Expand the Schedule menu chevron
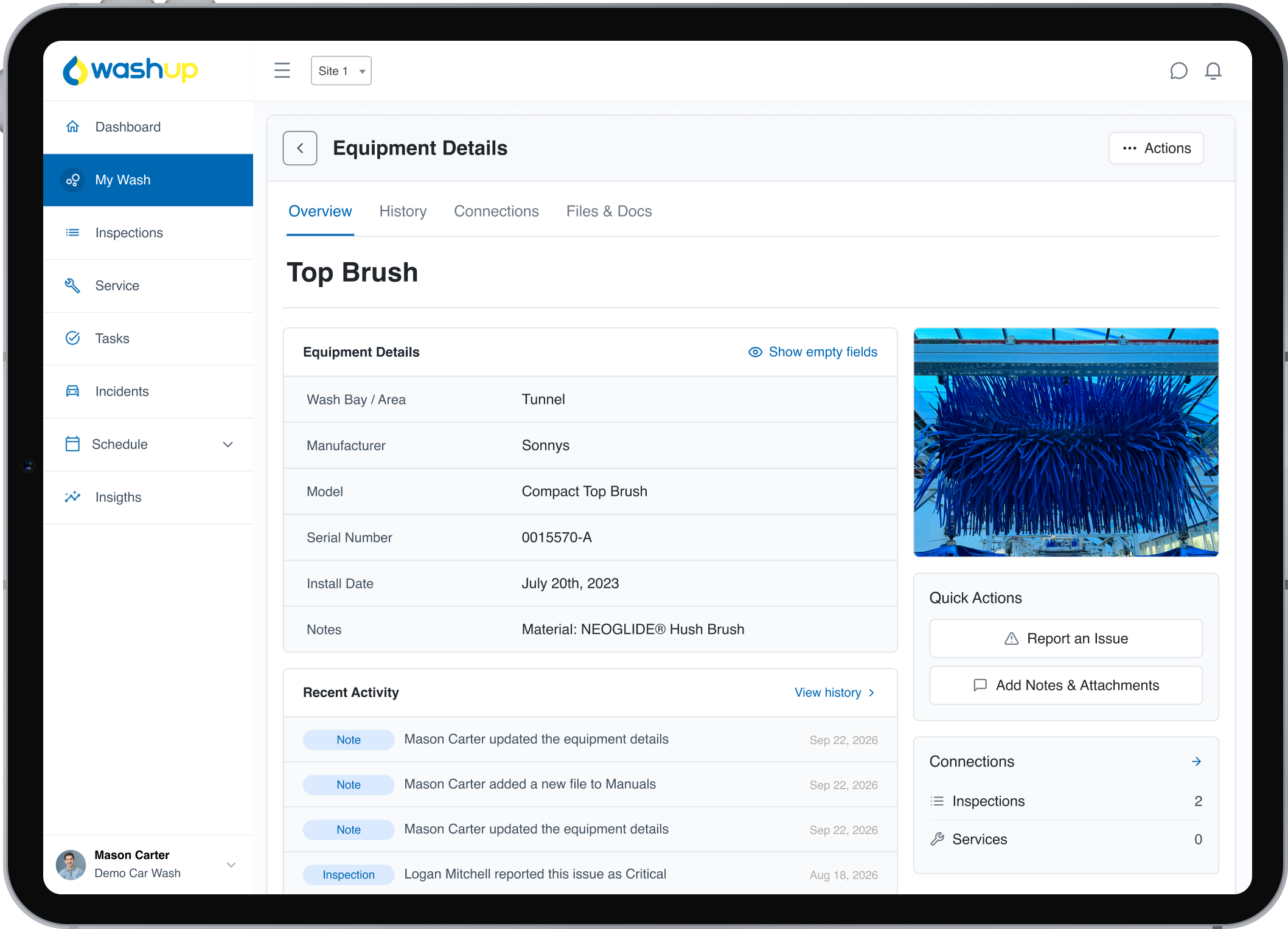The image size is (1288, 929). point(228,444)
